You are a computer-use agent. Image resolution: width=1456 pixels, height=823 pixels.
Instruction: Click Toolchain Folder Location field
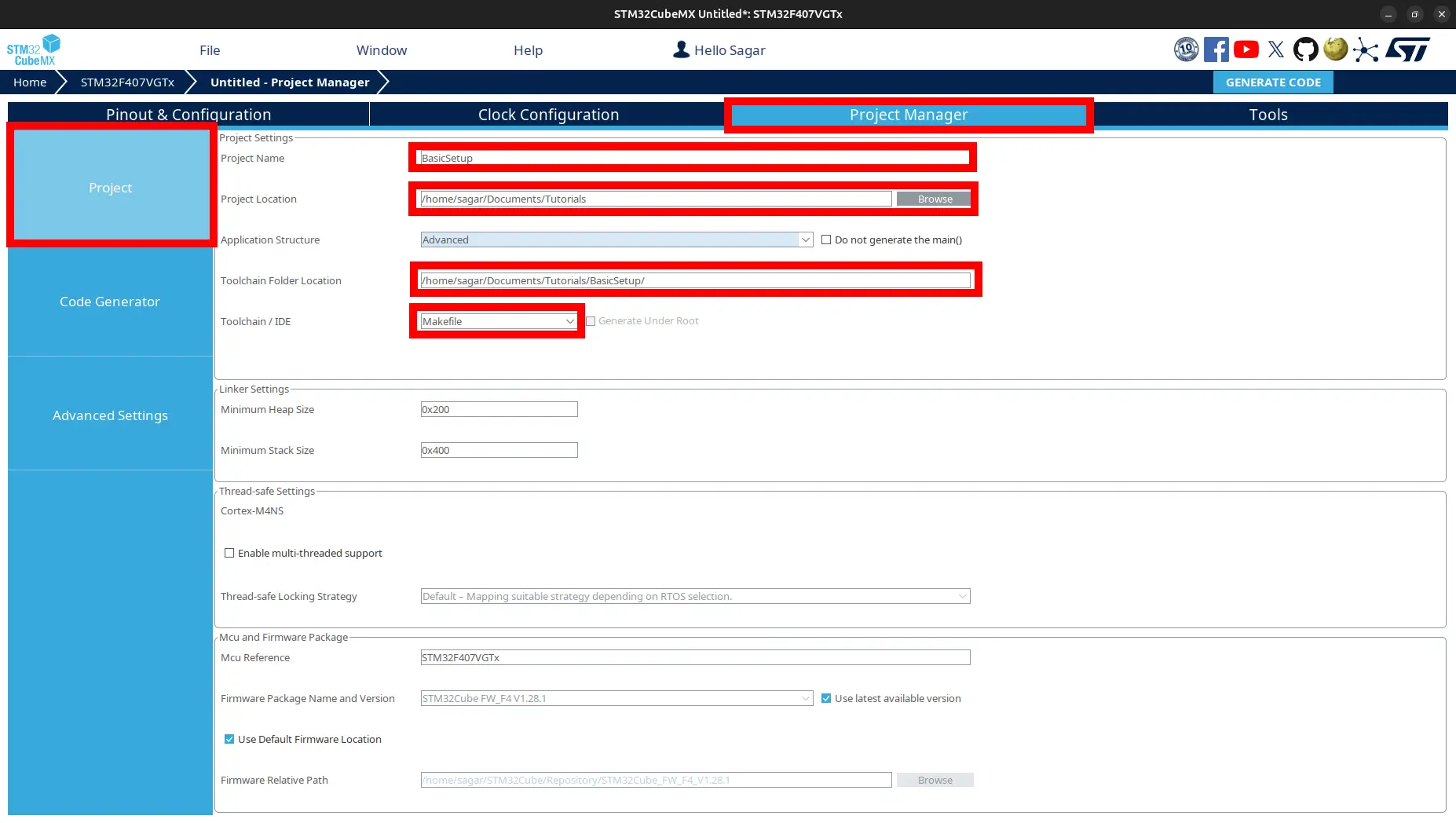pyautogui.click(x=695, y=280)
